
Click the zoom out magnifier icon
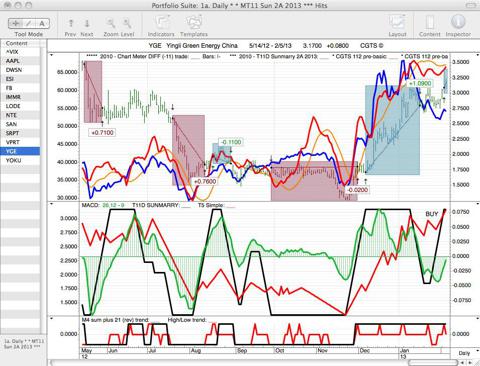pos(111,23)
